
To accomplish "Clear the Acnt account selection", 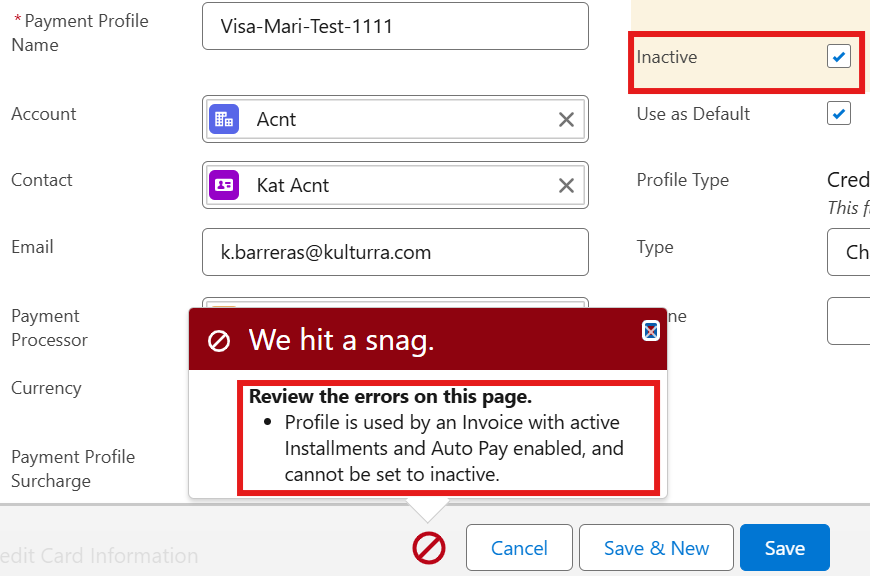I will [566, 120].
